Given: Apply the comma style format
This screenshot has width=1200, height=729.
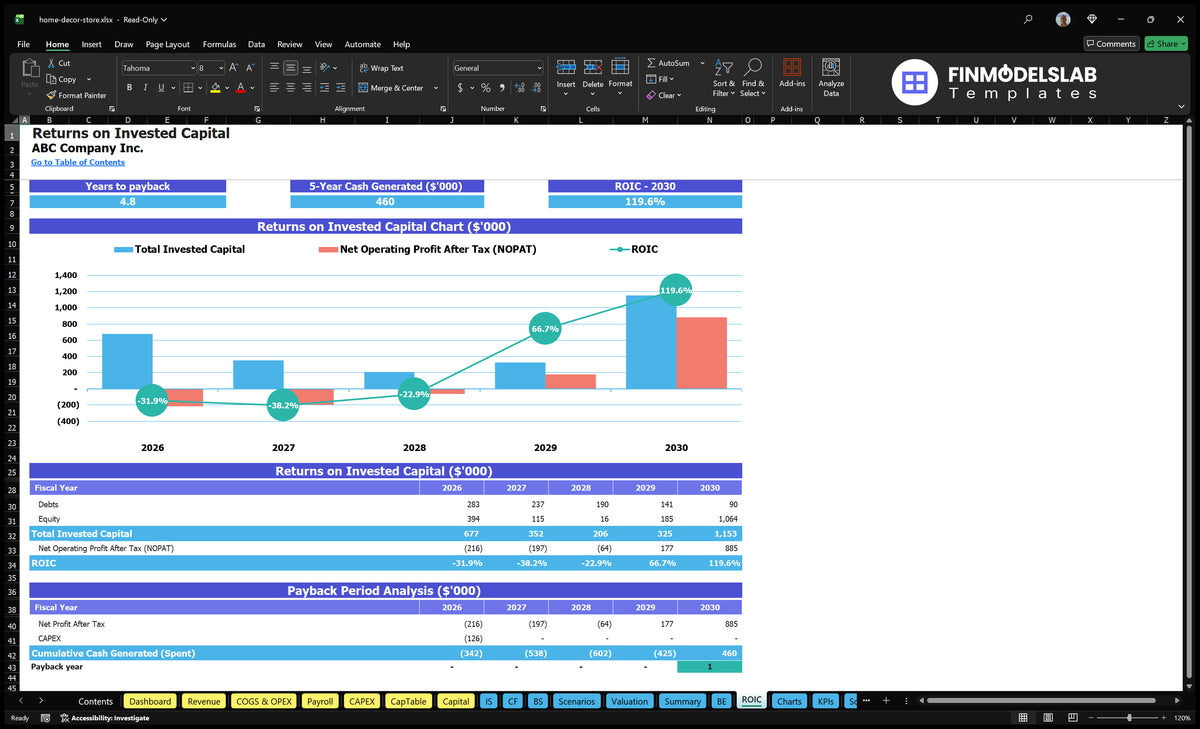Looking at the screenshot, I should point(503,88).
